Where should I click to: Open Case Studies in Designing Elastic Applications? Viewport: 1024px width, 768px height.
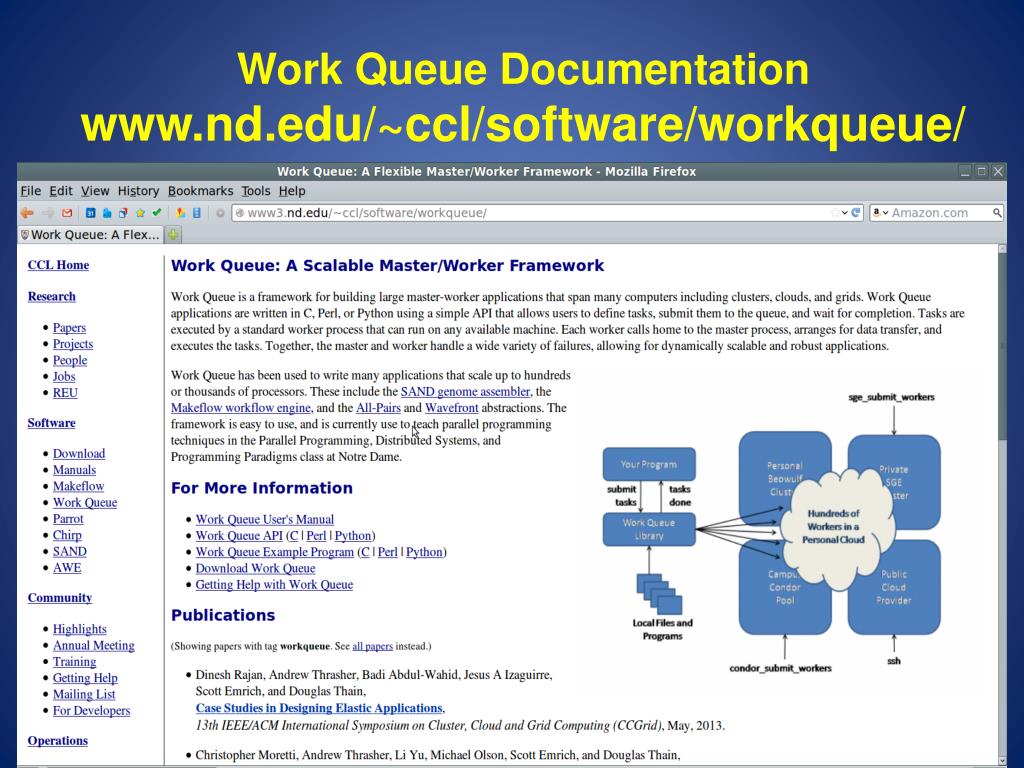[319, 709]
